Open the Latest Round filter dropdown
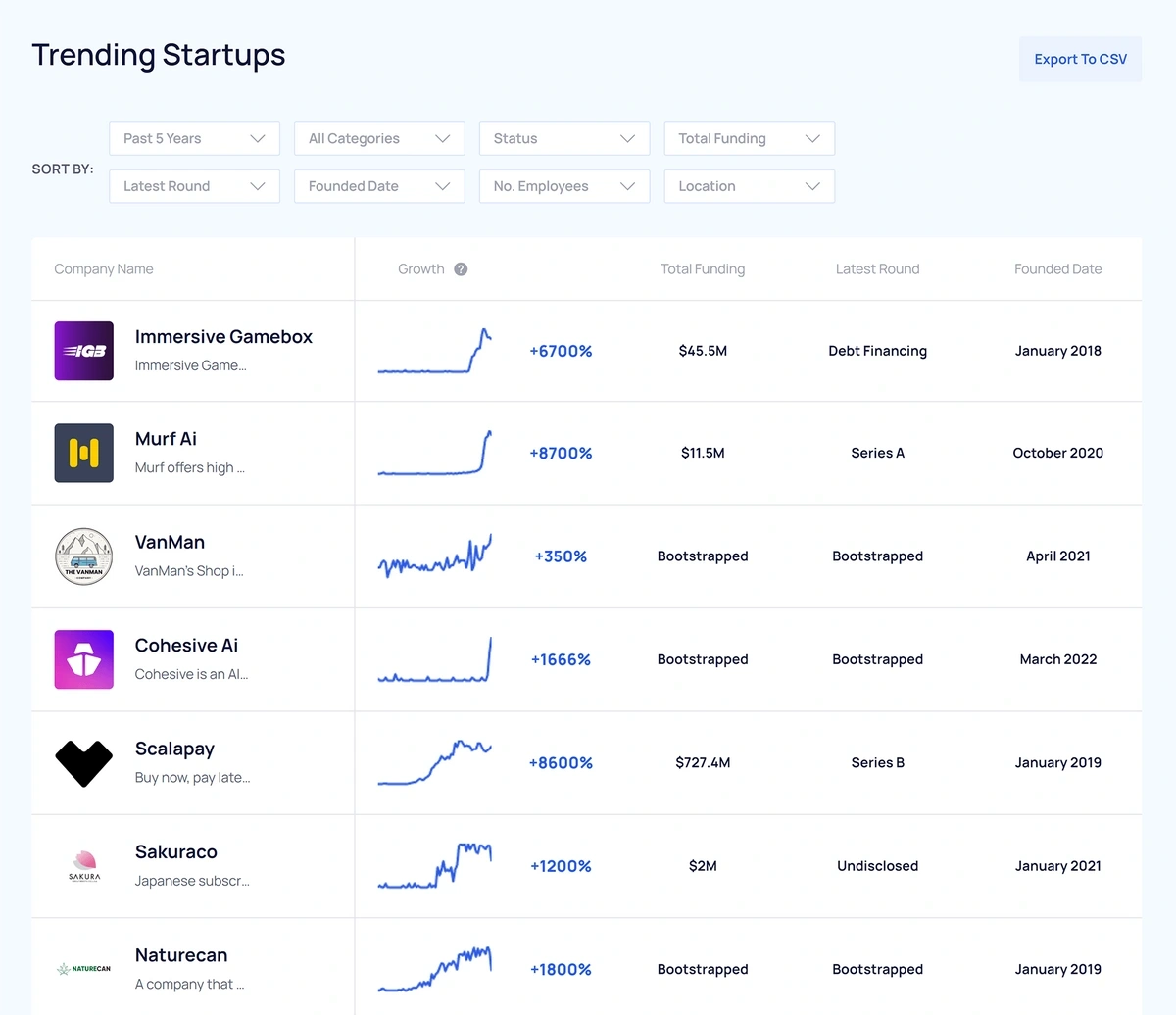 tap(195, 186)
